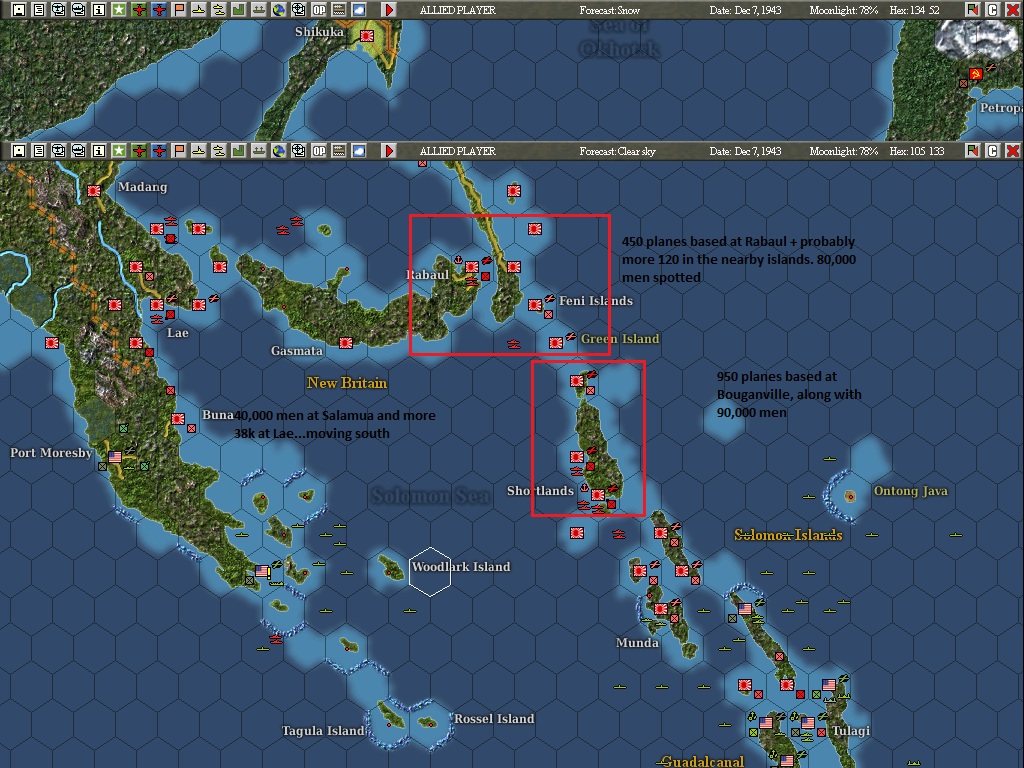This screenshot has height=768, width=1024.
Task: Select Japanese base beside Feni Islands label
Action: [x=535, y=305]
